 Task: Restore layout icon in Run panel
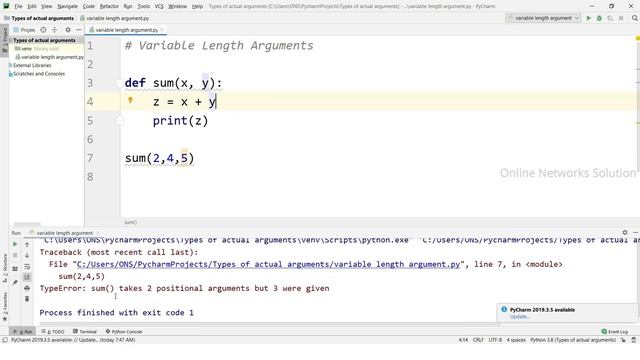click(15, 269)
